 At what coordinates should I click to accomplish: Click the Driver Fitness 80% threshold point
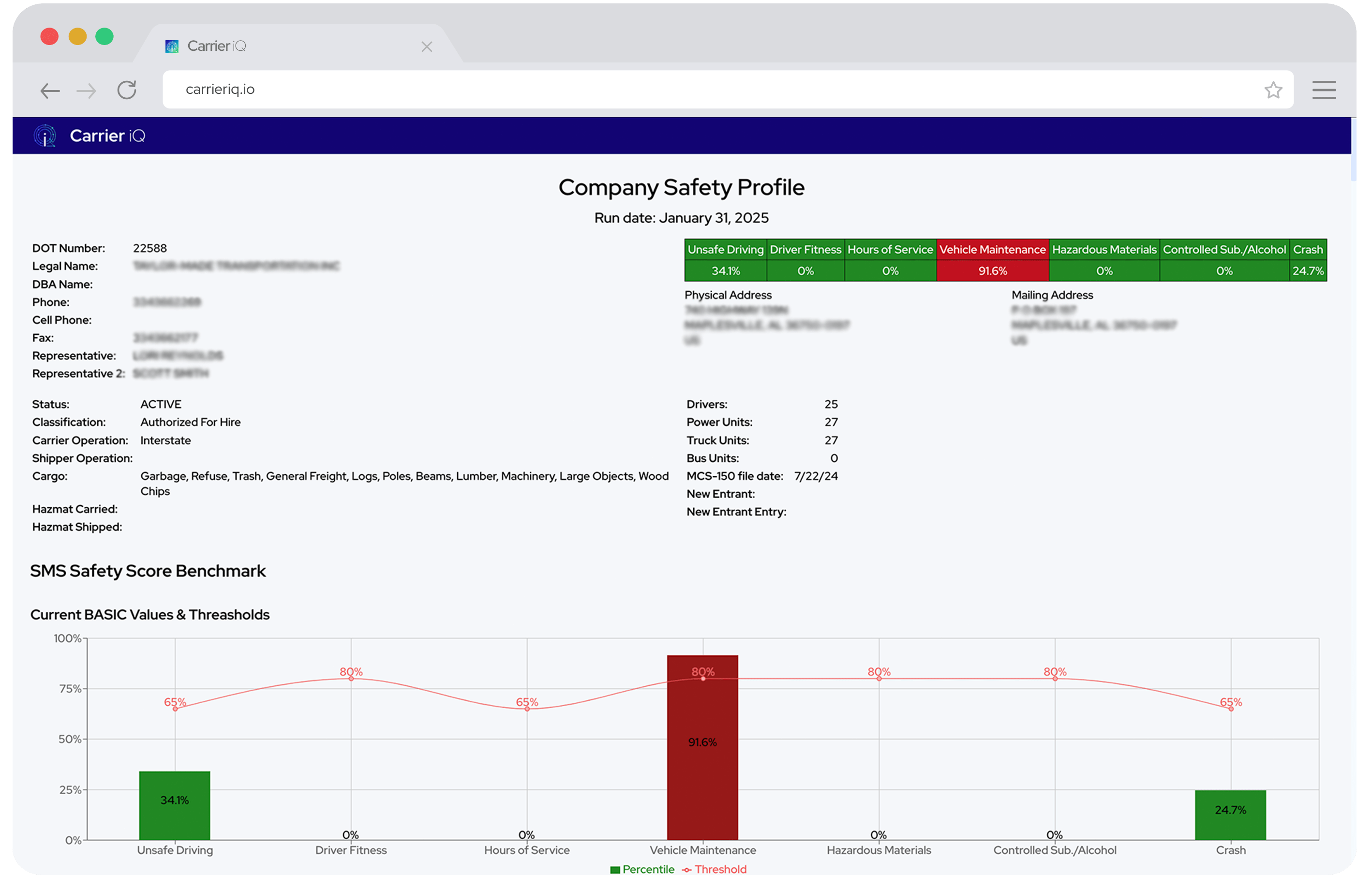(x=351, y=679)
